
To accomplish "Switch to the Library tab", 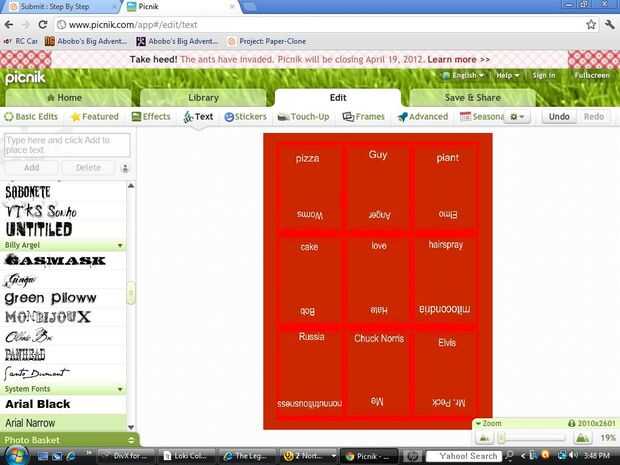I will [x=203, y=98].
